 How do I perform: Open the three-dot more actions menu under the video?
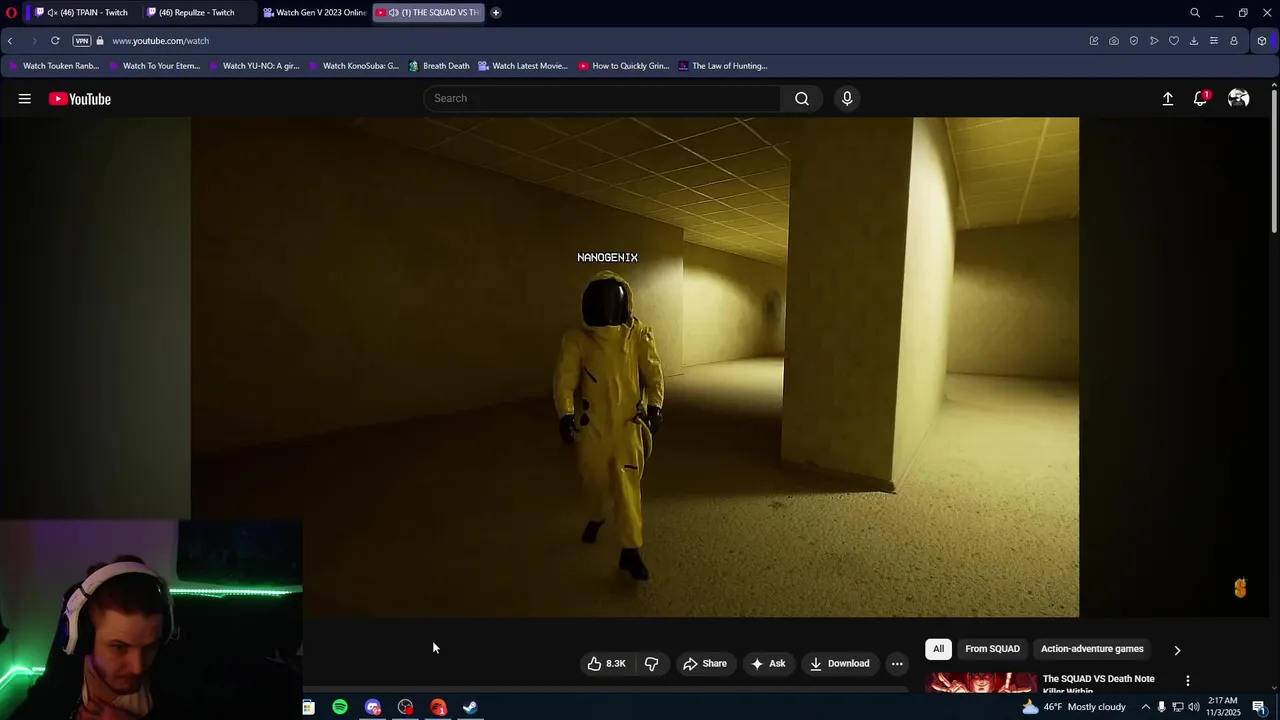[x=897, y=663]
